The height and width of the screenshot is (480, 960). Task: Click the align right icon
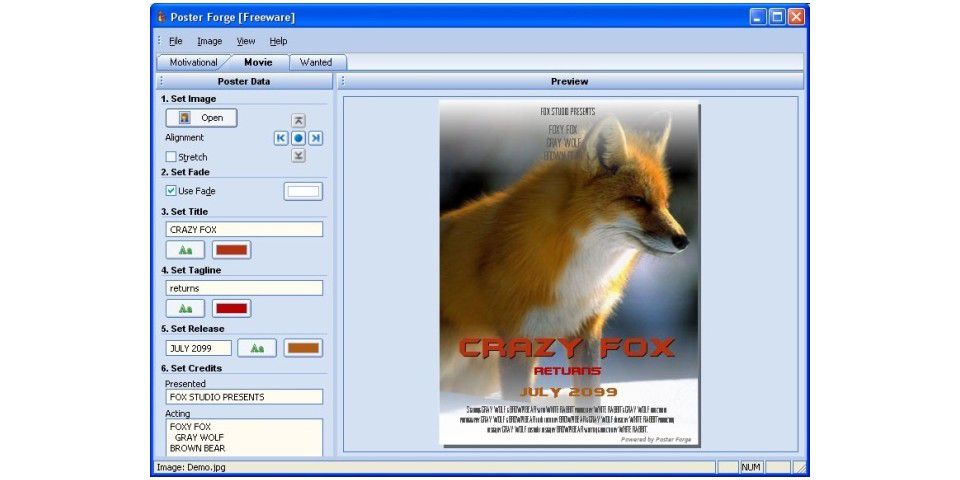pos(315,138)
